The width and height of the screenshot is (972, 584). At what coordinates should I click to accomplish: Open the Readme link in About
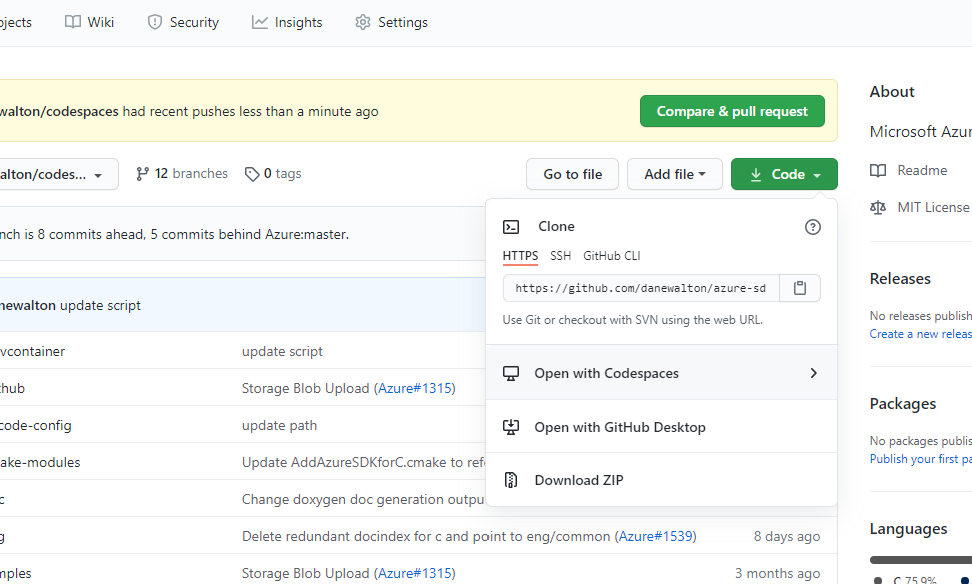click(922, 170)
